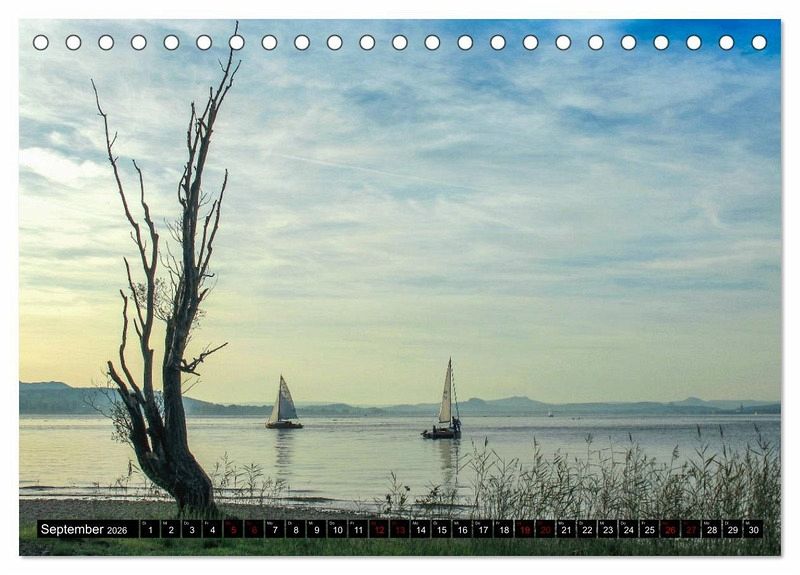Click the last spiral binding hole
Image resolution: width=800 pixels, height=575 pixels.
coord(759,42)
